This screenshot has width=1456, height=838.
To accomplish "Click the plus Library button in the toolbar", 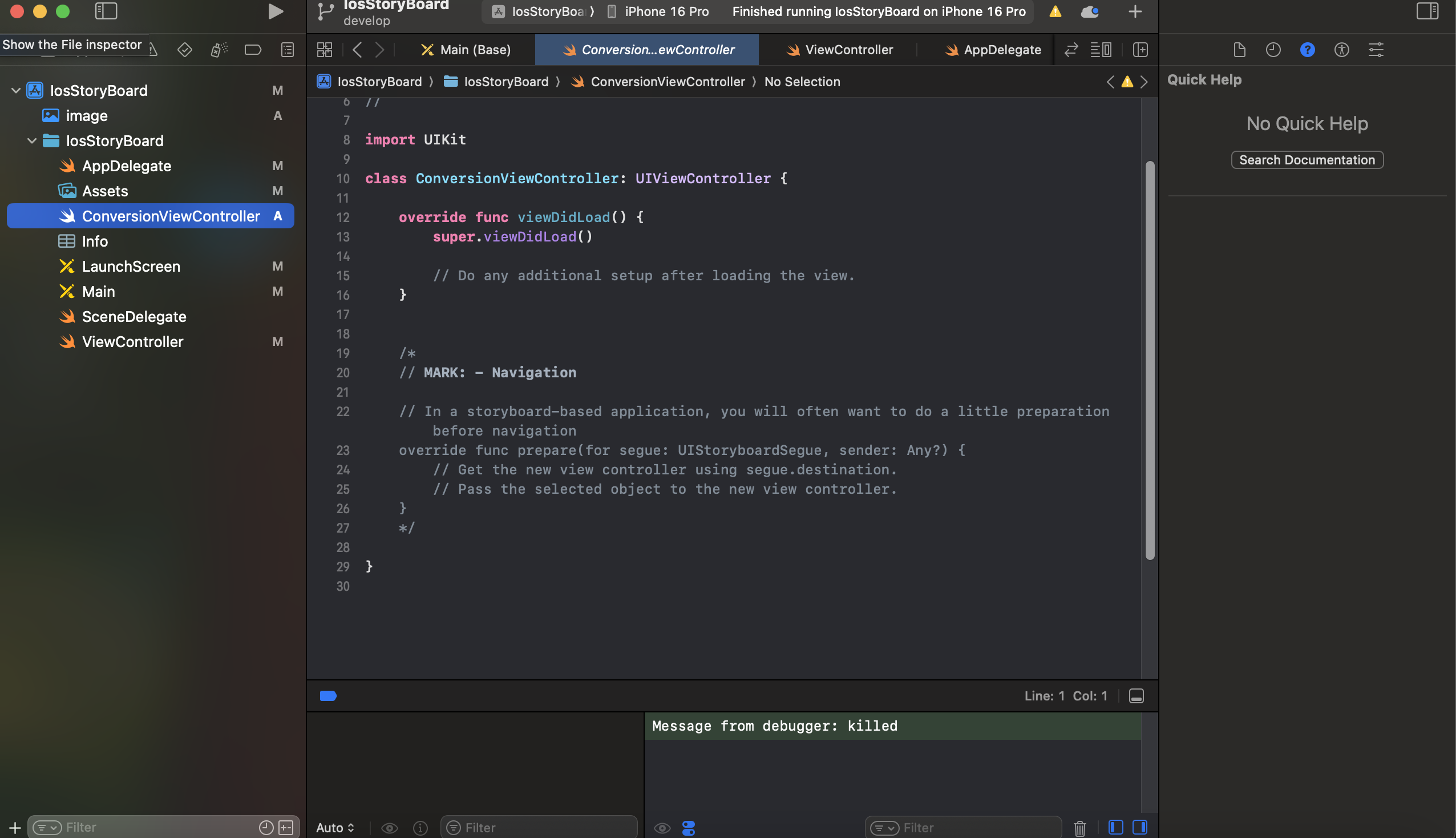I will click(1135, 11).
